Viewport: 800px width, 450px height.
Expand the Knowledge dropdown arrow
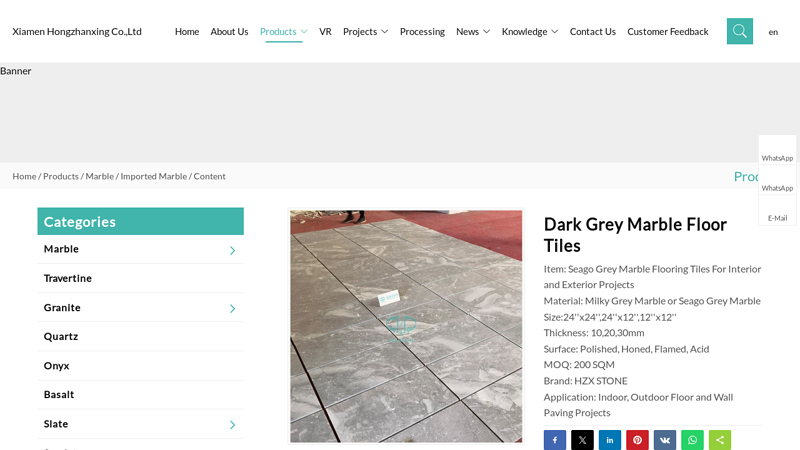click(555, 32)
